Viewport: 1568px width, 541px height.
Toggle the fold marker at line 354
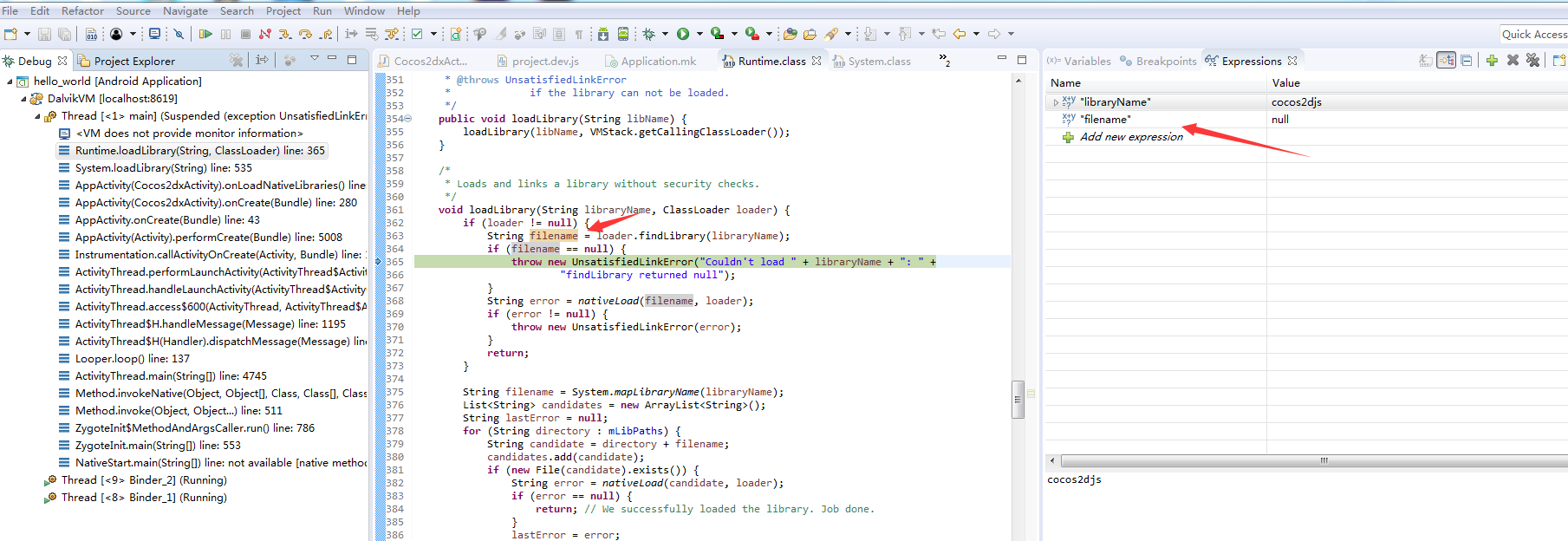pos(408,119)
